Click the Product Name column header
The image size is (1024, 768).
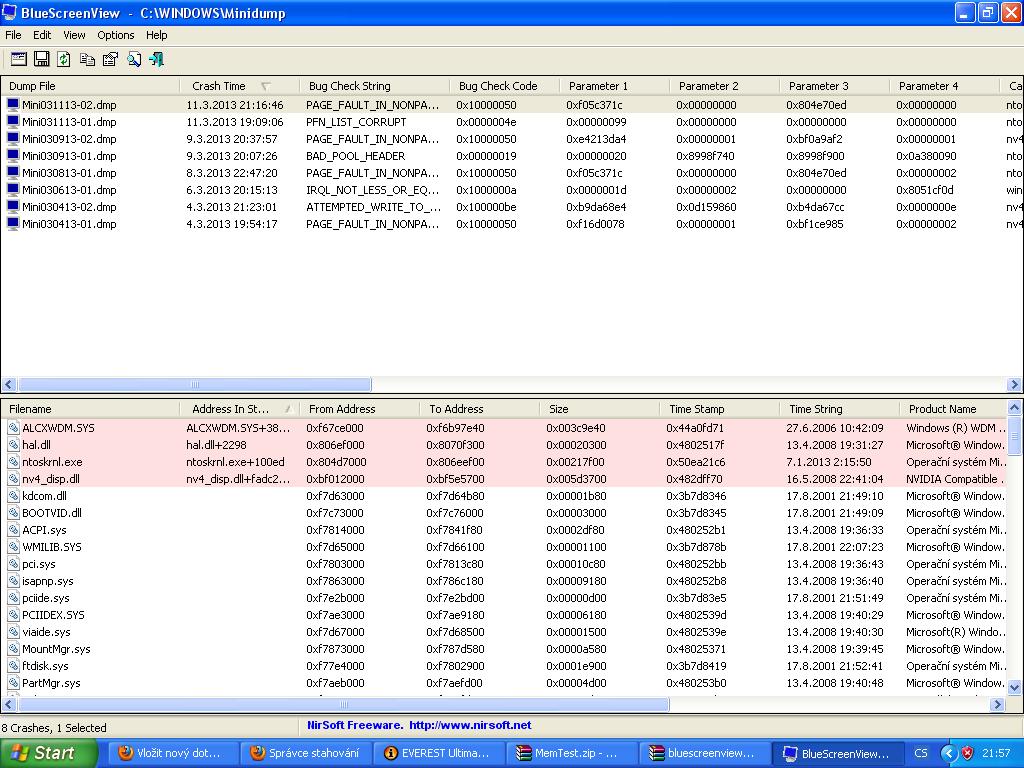[953, 409]
